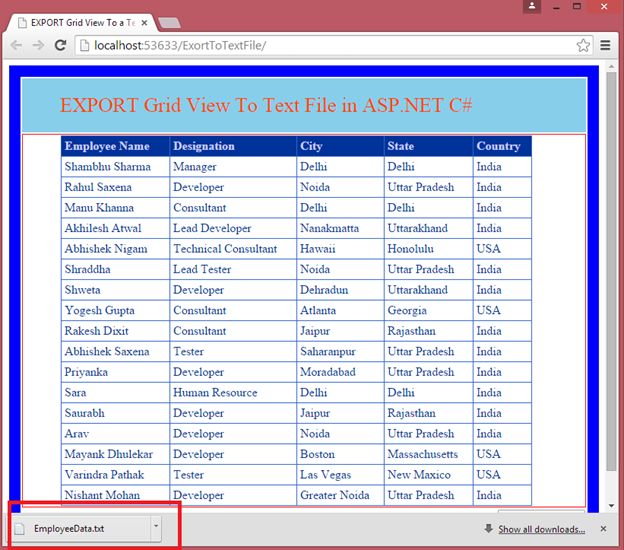The height and width of the screenshot is (550, 624).
Task: Minimize the Chrome window
Action: [x=556, y=6]
